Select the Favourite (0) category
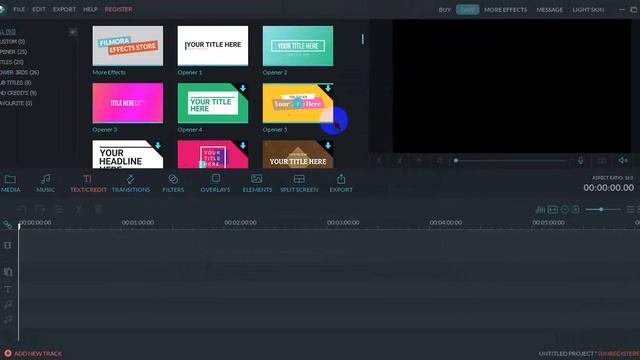The image size is (640, 360). (x=16, y=103)
